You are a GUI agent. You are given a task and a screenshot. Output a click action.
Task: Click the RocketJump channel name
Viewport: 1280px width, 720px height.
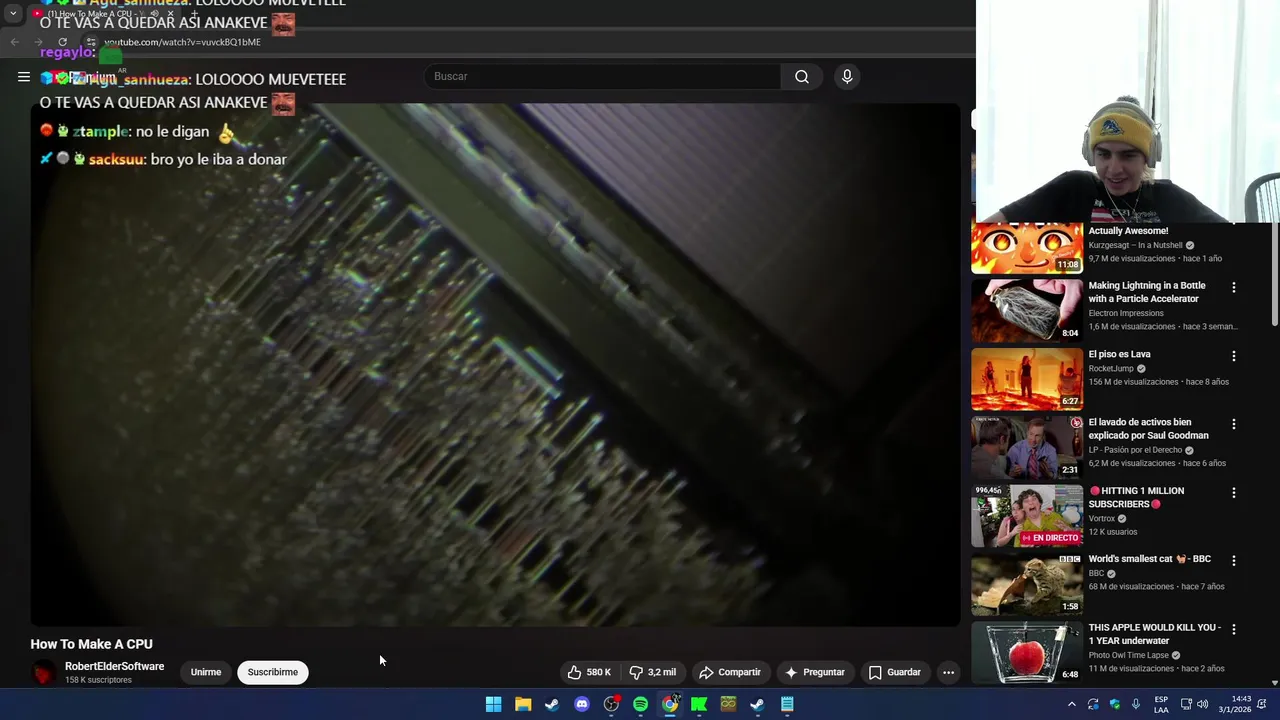click(1111, 368)
